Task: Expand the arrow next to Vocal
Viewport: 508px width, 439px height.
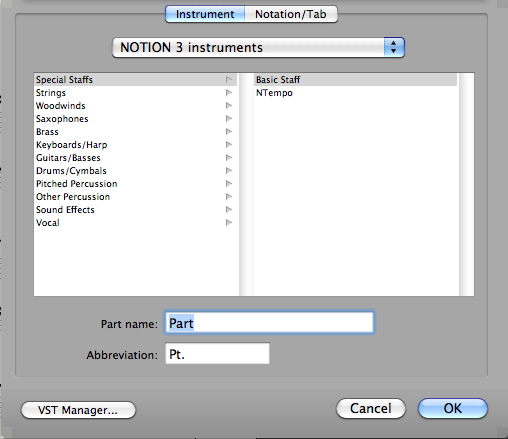Action: [229, 223]
